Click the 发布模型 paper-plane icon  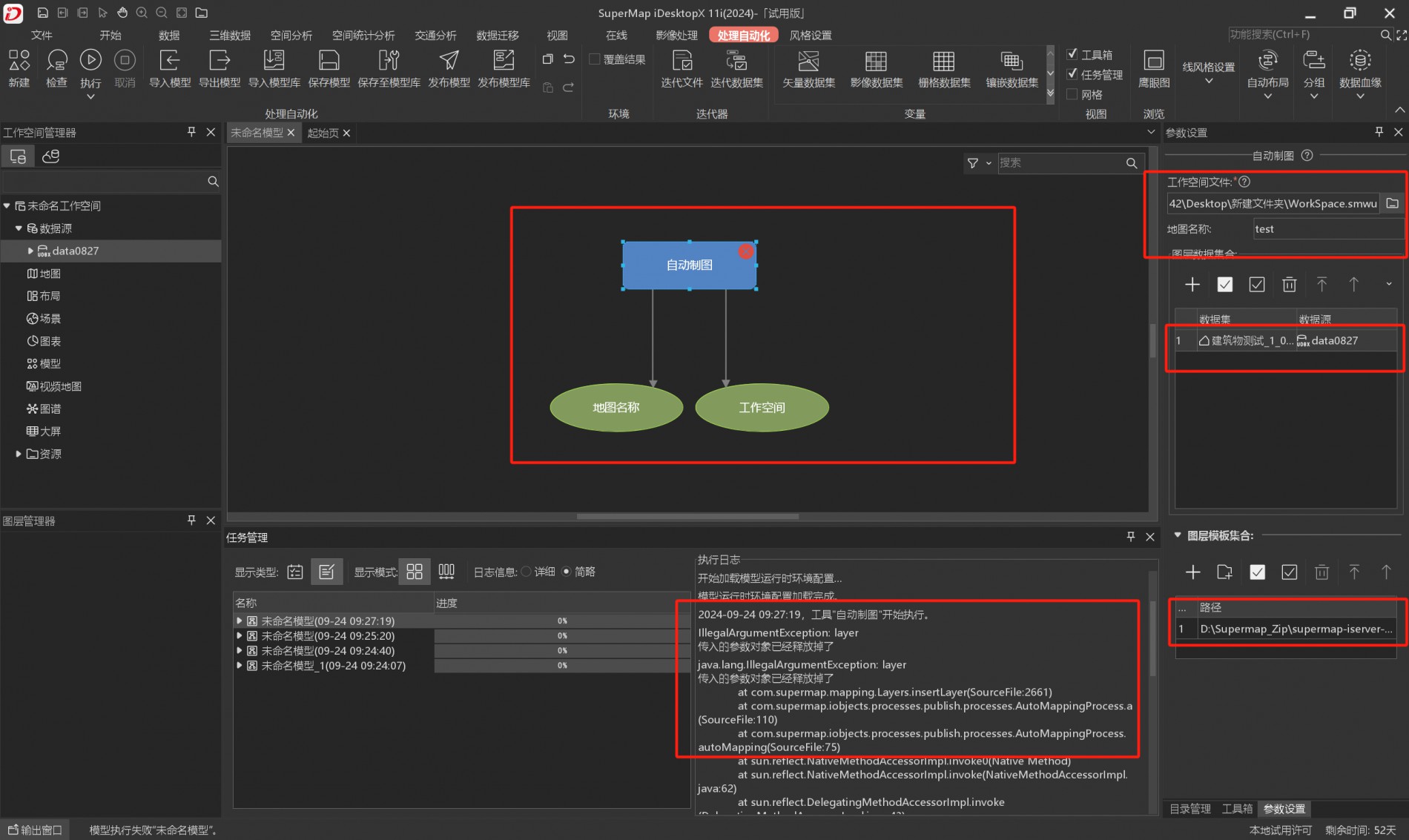[449, 61]
